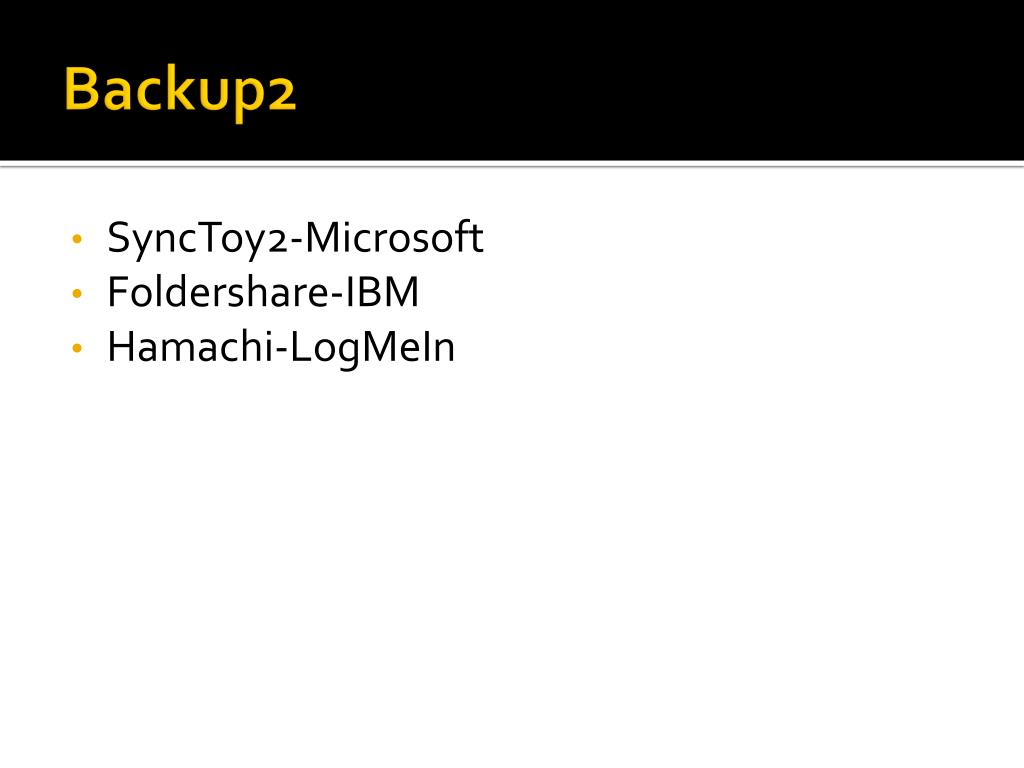
Task: Click the hyphen in Hamachi-LogMeIn
Action: (x=282, y=351)
